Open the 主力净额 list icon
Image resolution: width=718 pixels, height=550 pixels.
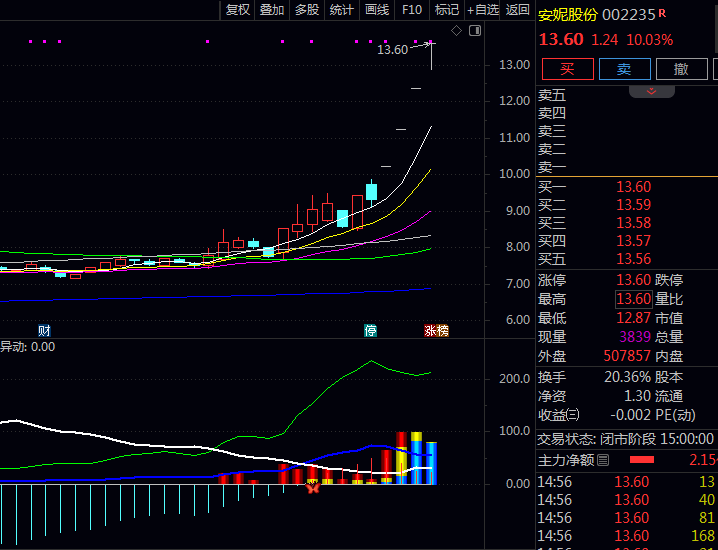[602, 461]
